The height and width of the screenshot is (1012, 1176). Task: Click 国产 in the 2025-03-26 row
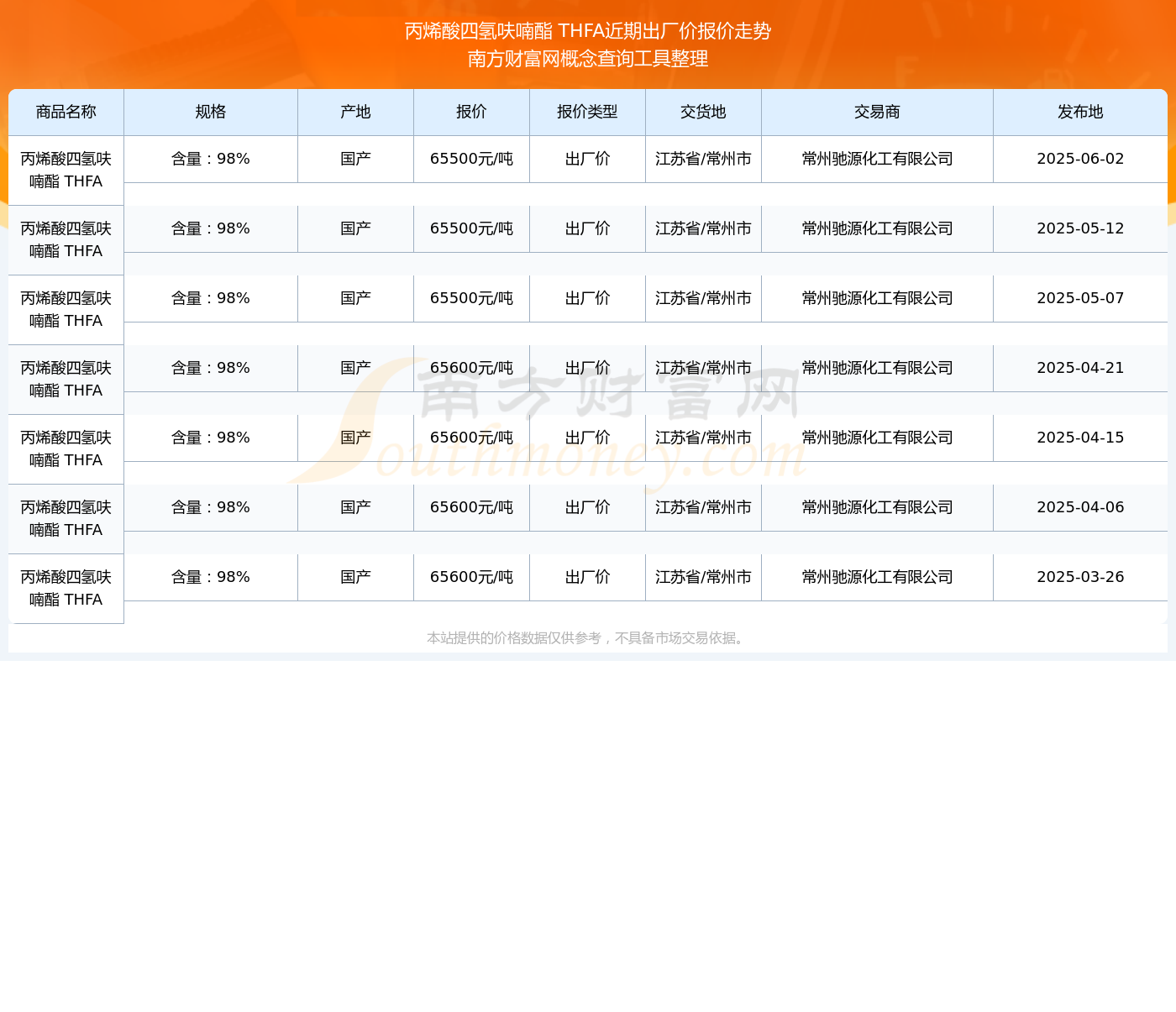pos(355,577)
